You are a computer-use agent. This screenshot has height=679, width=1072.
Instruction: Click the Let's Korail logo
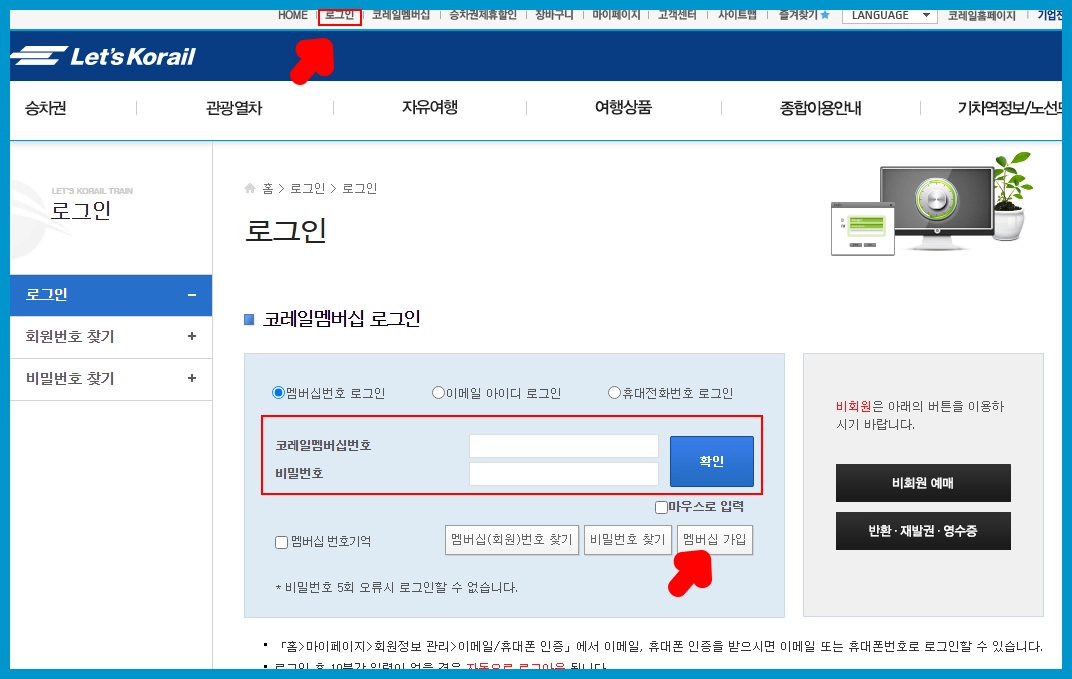coord(103,55)
